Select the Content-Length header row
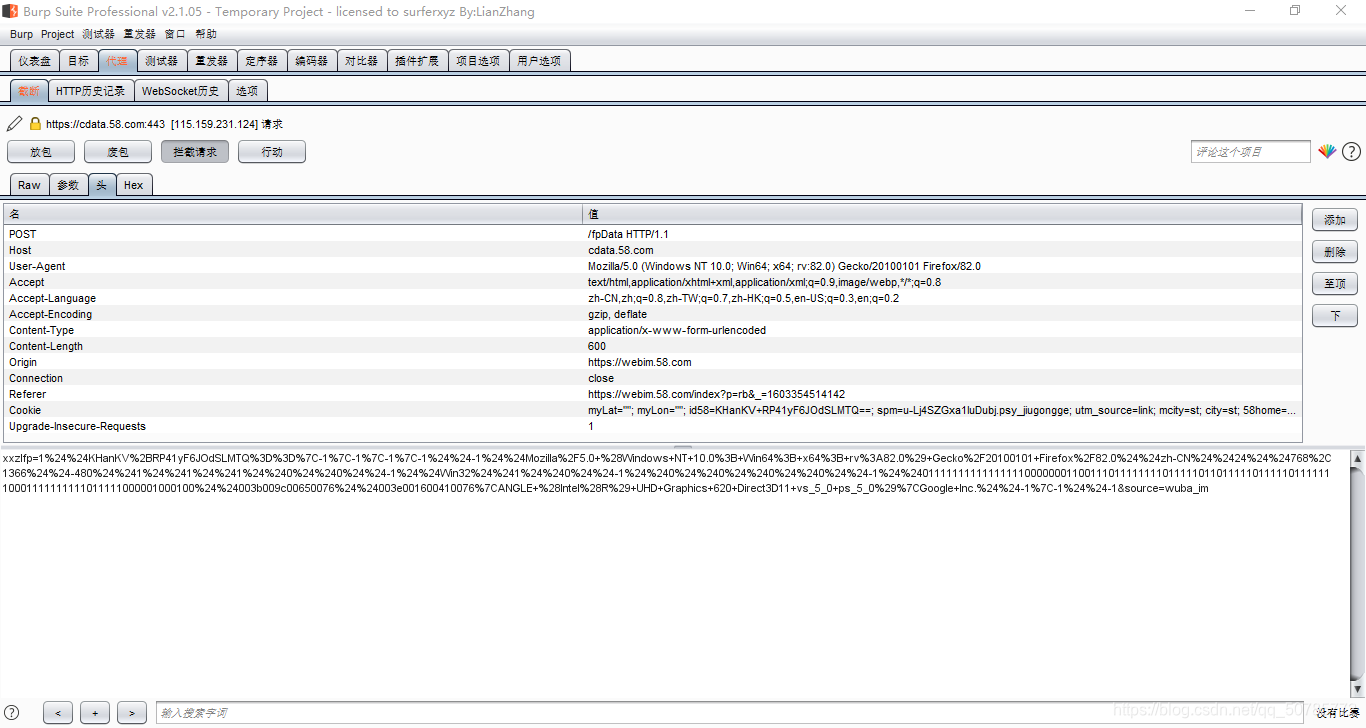The width and height of the screenshot is (1366, 728). tap(653, 346)
